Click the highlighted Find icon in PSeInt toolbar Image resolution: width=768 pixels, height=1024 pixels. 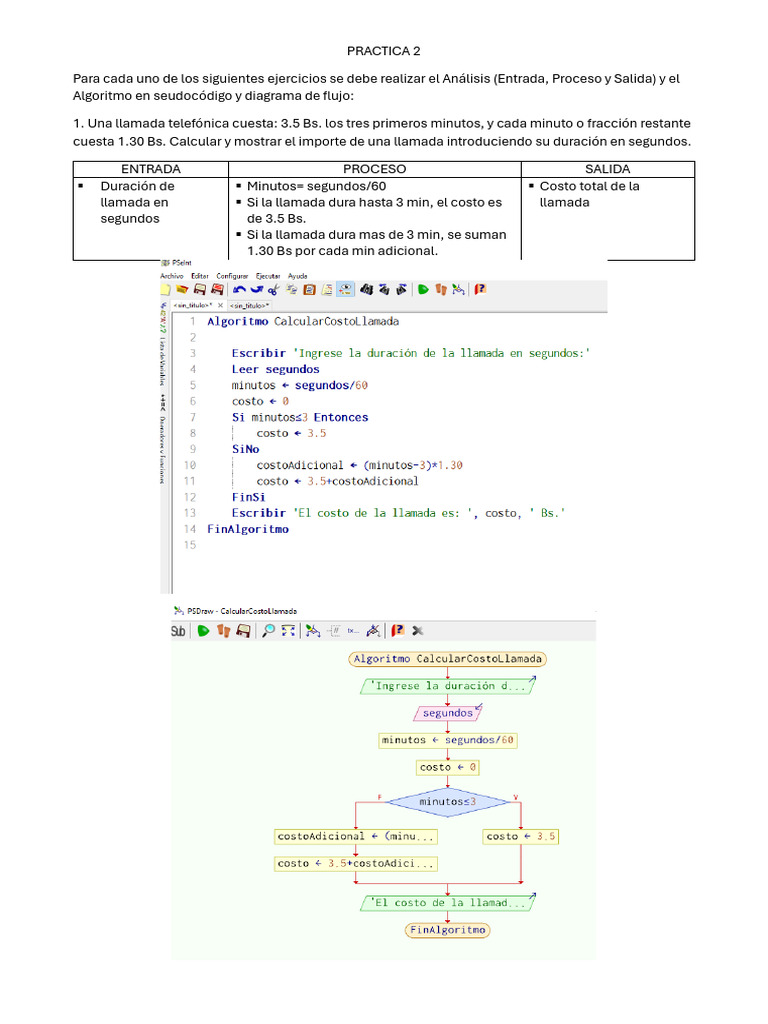(345, 289)
